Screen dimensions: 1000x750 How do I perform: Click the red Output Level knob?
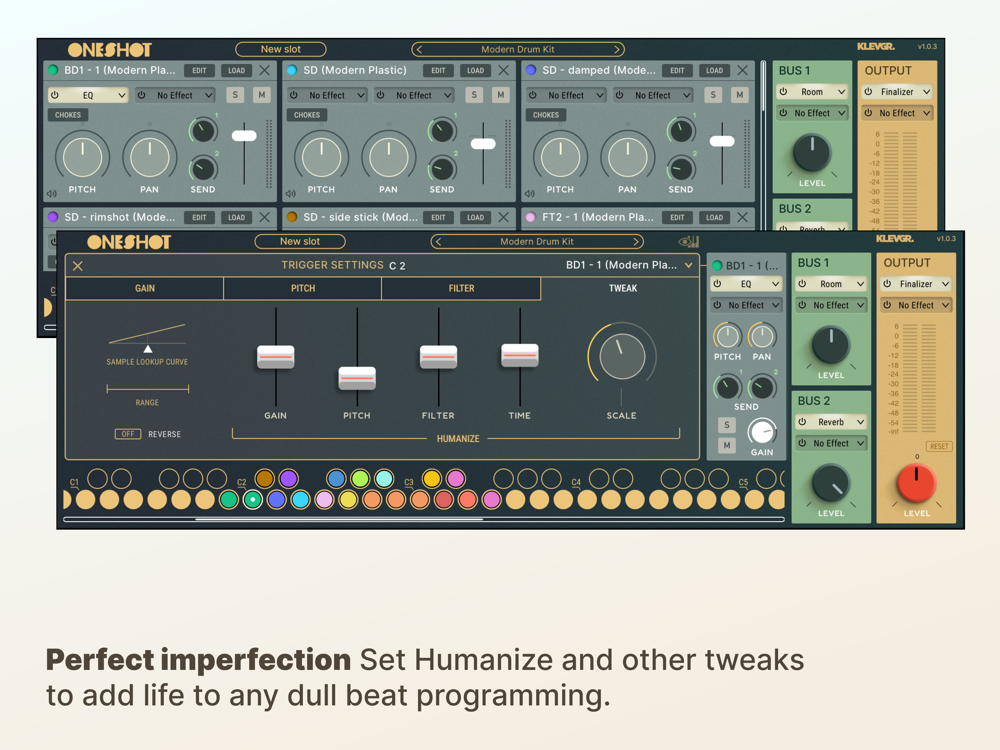click(916, 483)
